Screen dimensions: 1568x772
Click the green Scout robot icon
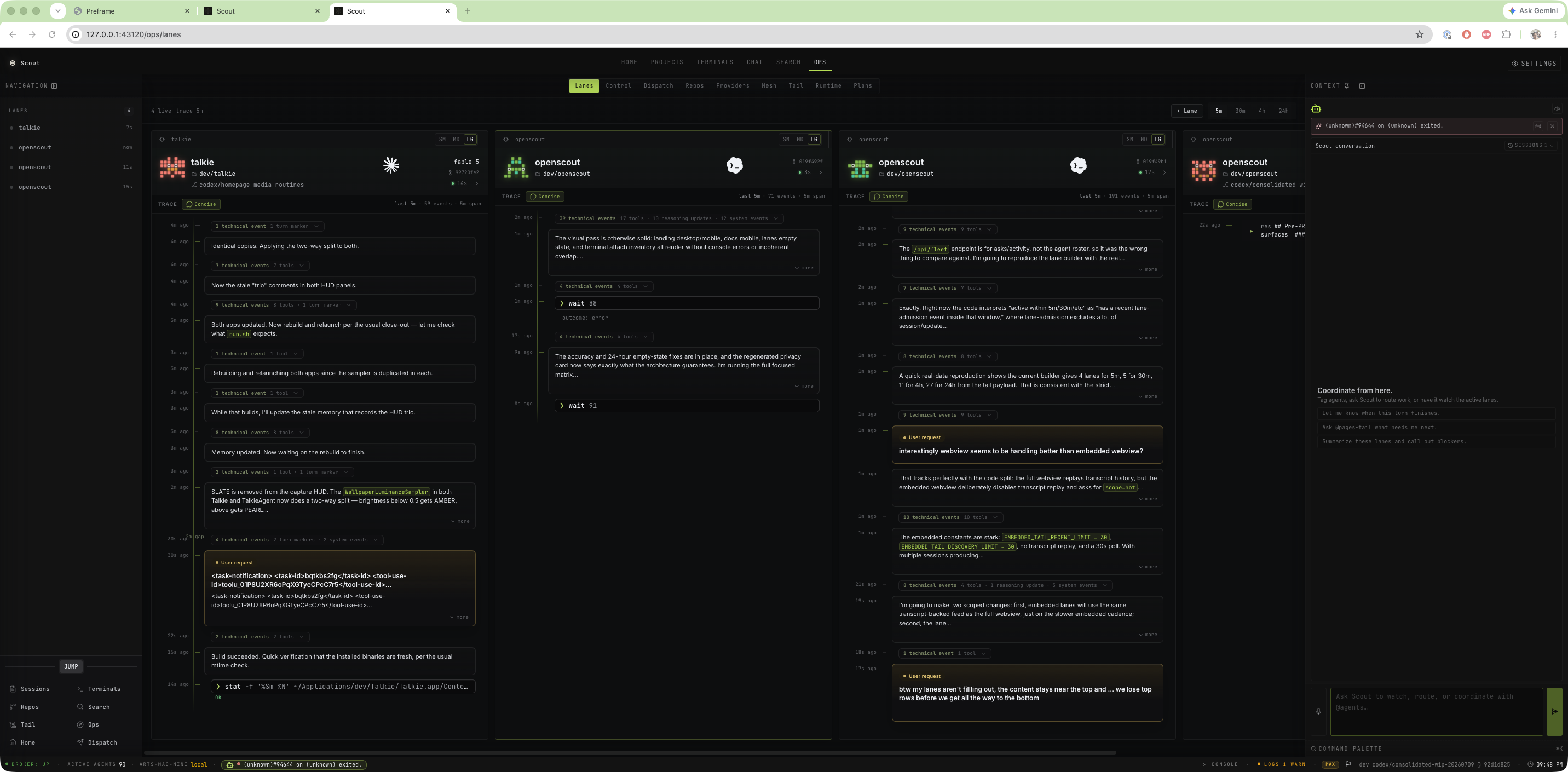point(1316,108)
